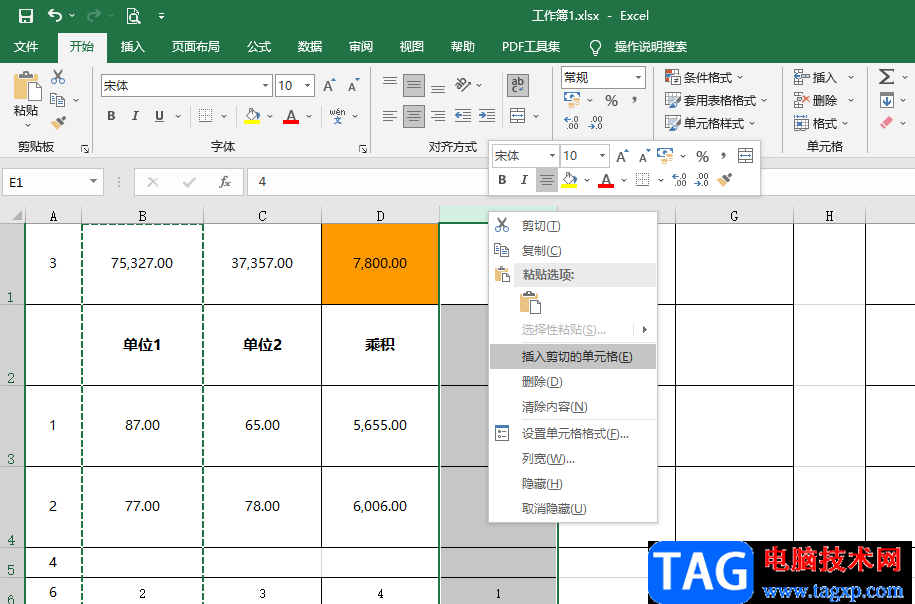Click merge cells icon in mini toolbar

point(745,155)
